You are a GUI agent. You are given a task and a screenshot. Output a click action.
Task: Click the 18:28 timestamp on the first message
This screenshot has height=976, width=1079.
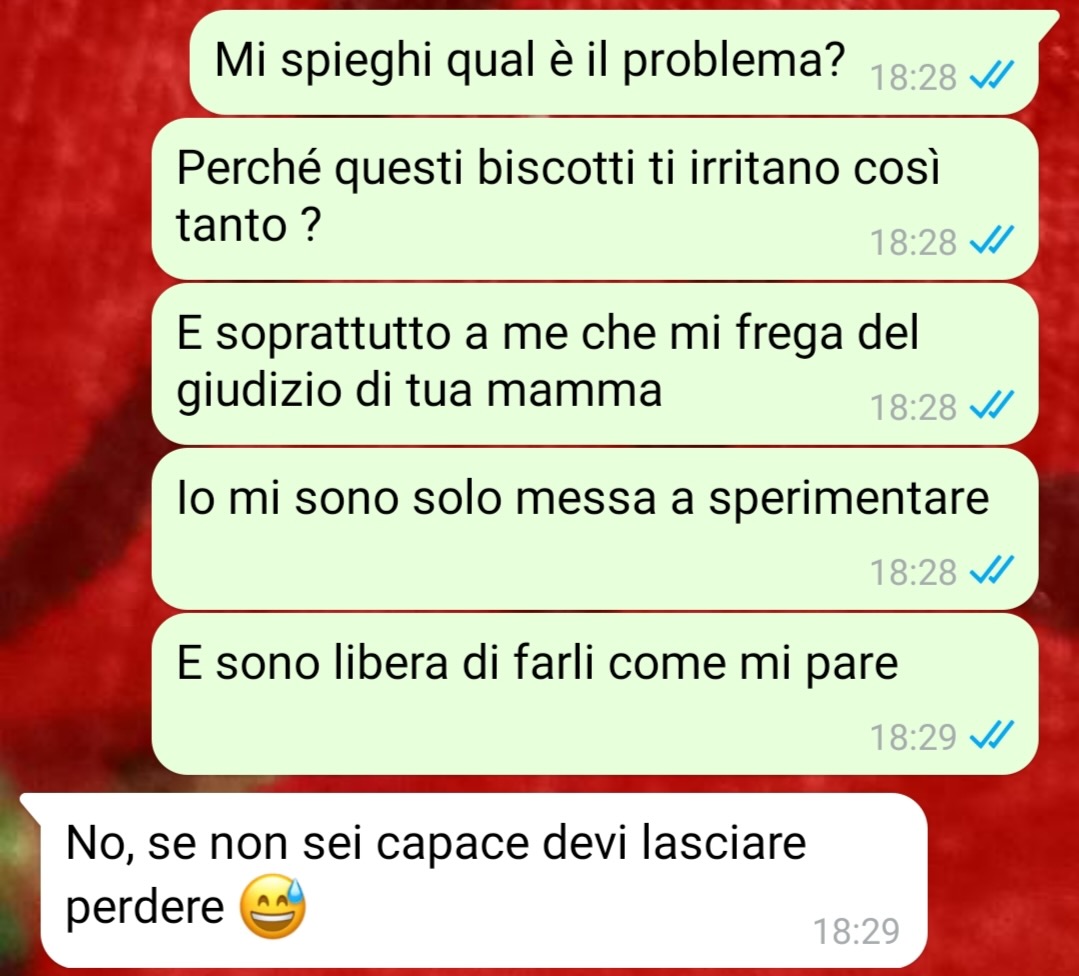(913, 77)
